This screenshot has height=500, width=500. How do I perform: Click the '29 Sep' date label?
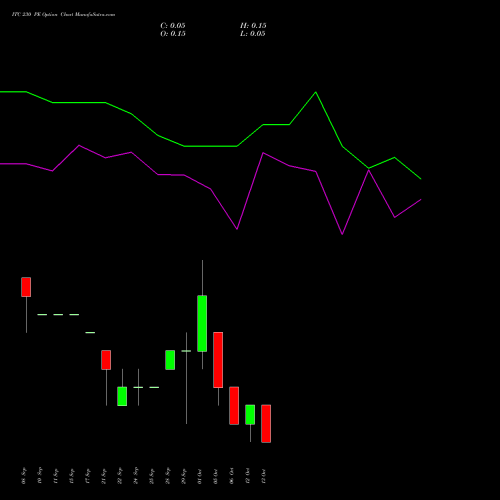click(184, 476)
